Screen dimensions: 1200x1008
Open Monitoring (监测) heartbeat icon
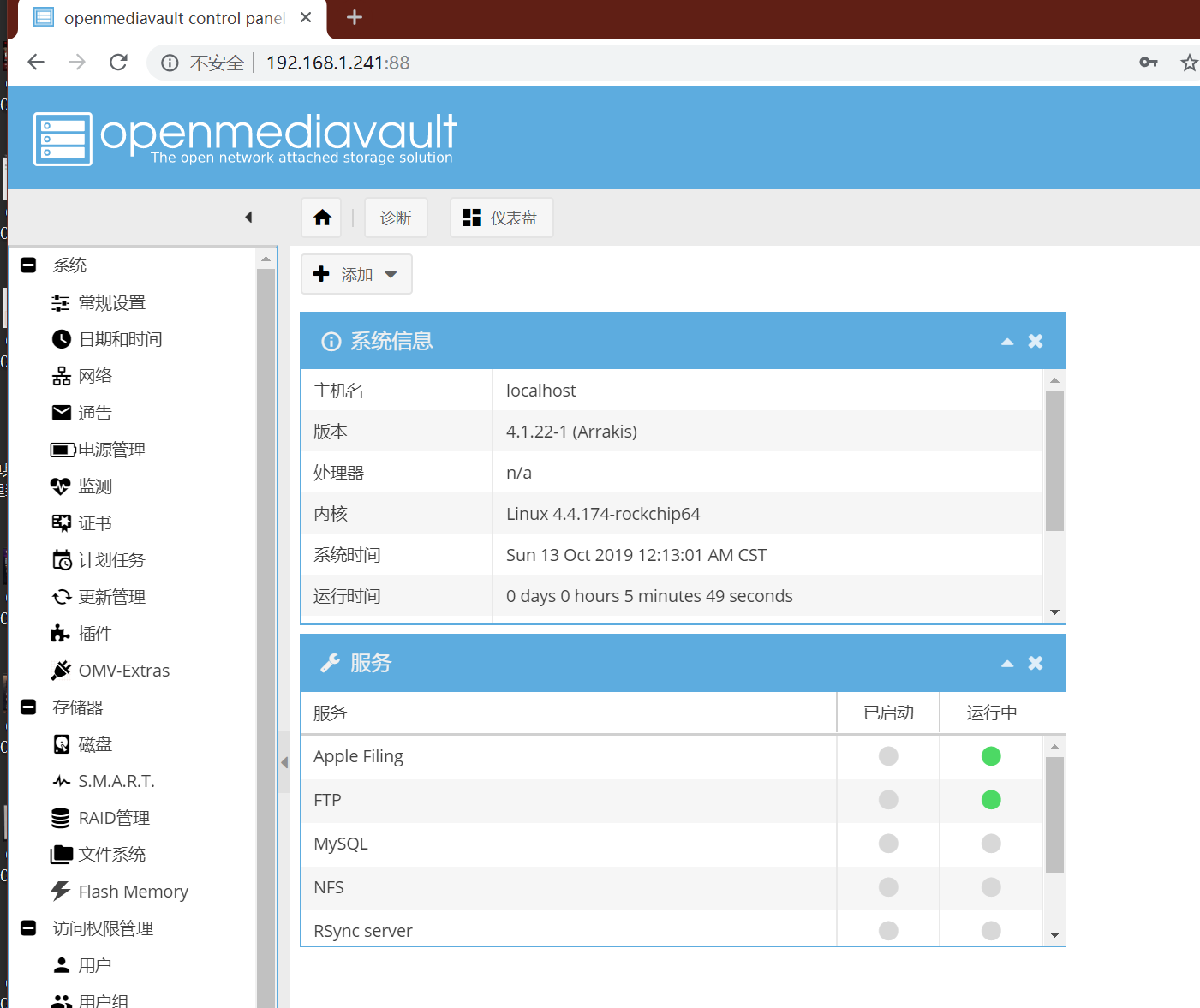(61, 486)
